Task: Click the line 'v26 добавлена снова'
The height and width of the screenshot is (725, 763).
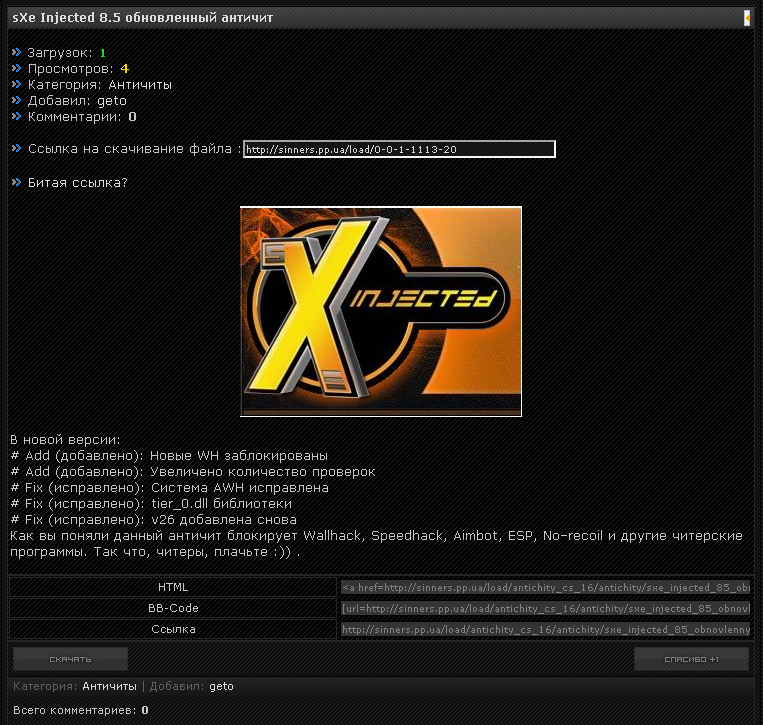Action: [x=153, y=520]
